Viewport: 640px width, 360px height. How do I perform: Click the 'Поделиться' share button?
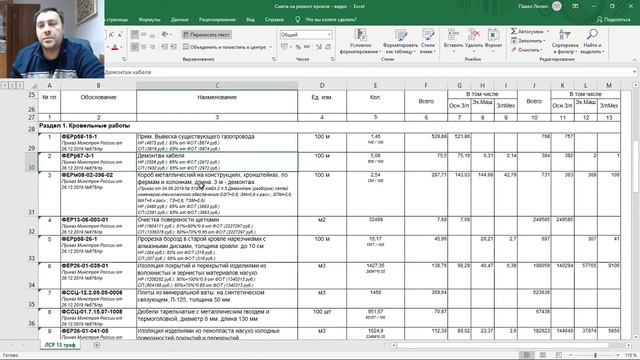coord(613,20)
